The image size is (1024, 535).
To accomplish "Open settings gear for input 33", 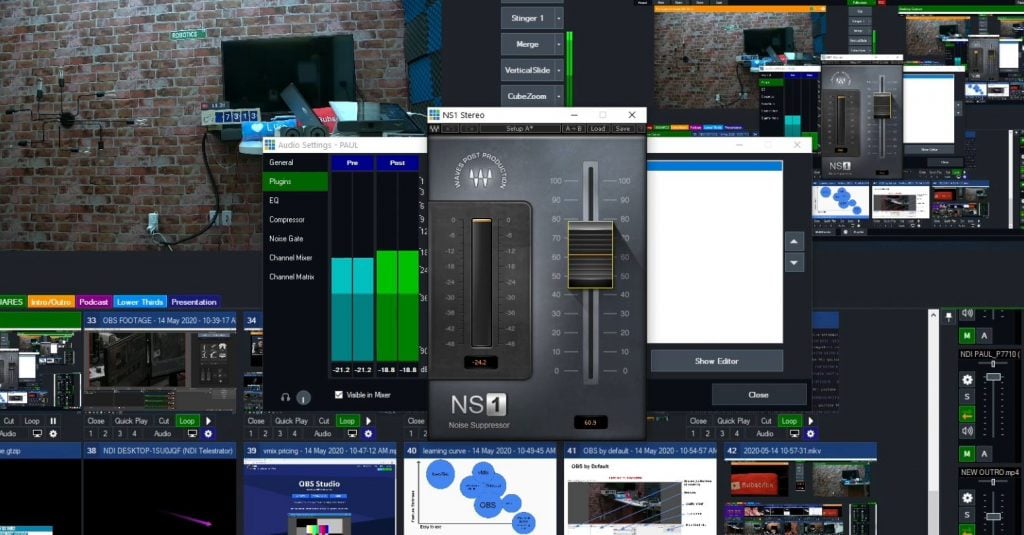I will point(208,434).
